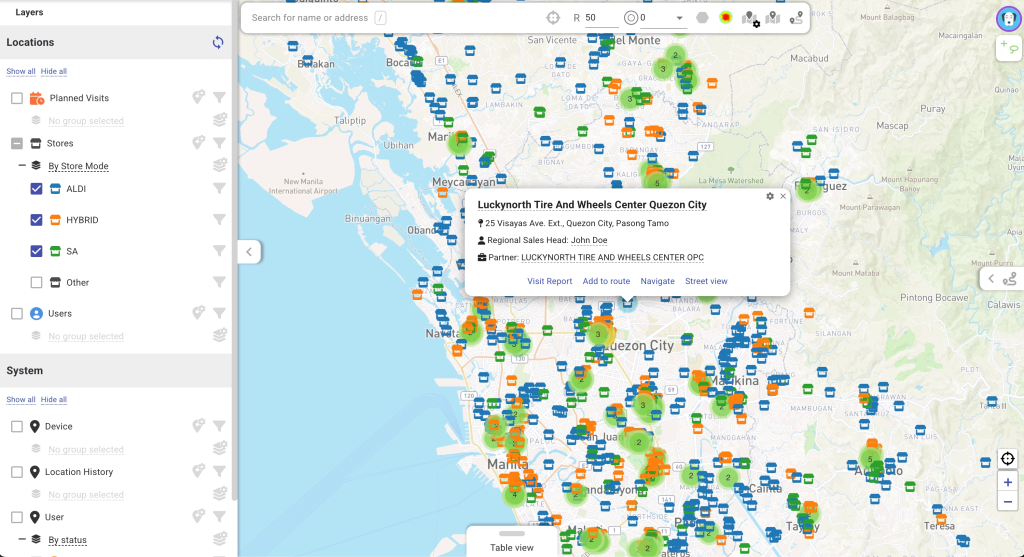Toggle the heatmap view icon
The width and height of the screenshot is (1024, 557).
click(x=725, y=18)
